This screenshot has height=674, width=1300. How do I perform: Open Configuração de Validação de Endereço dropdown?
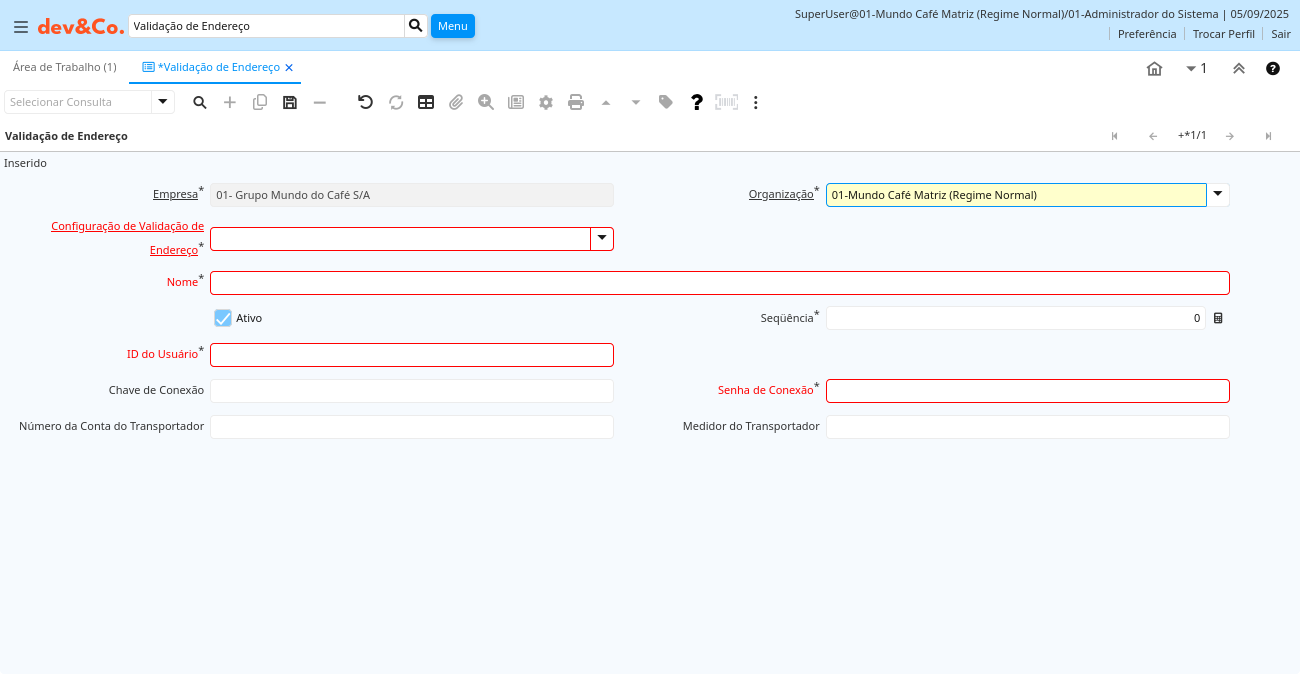tap(602, 239)
